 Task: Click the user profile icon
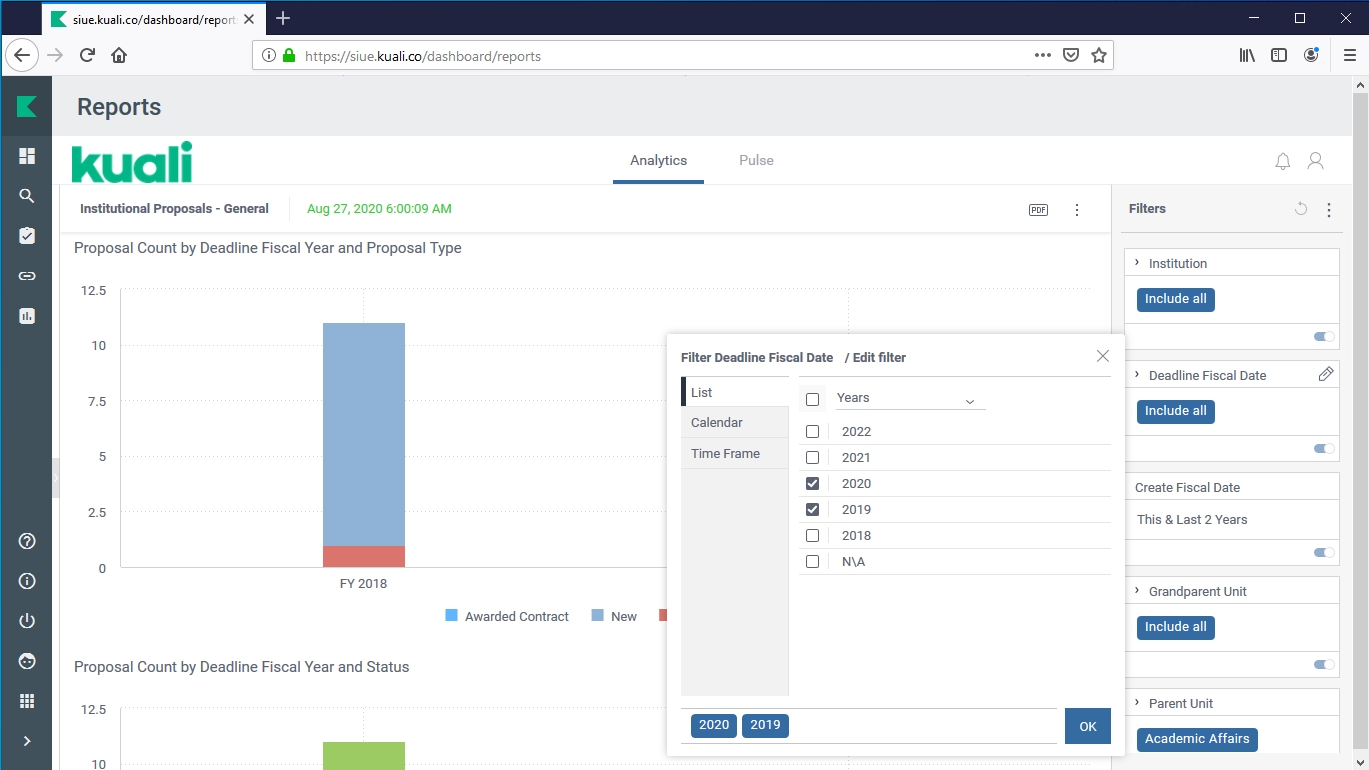coord(1316,161)
